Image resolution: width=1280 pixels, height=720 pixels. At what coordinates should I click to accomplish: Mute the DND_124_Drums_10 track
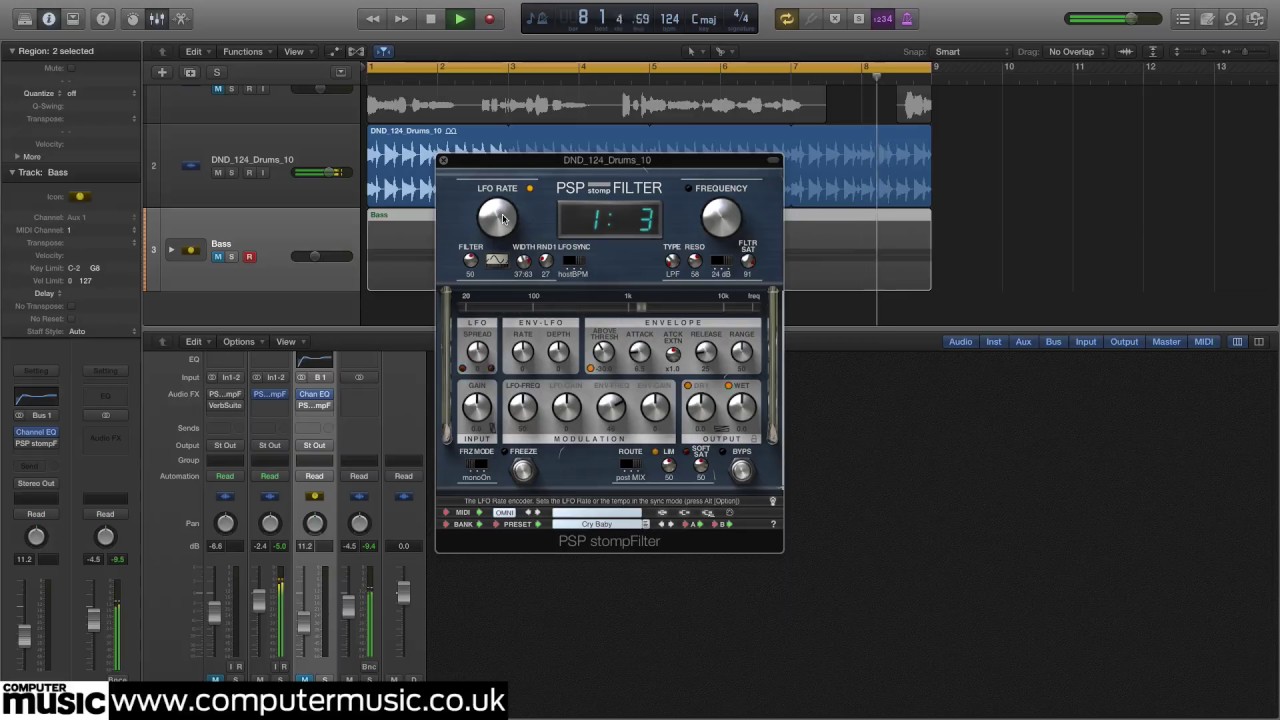[x=218, y=173]
